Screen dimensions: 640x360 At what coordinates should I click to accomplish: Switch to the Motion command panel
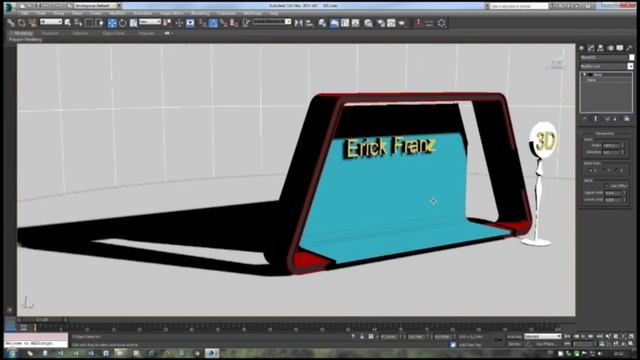coord(610,48)
